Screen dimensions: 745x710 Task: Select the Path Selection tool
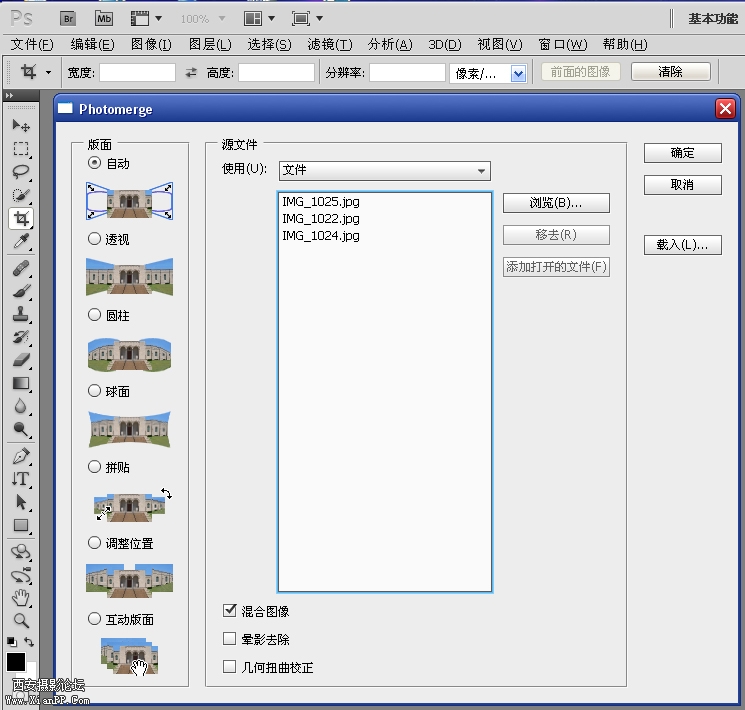tap(20, 502)
